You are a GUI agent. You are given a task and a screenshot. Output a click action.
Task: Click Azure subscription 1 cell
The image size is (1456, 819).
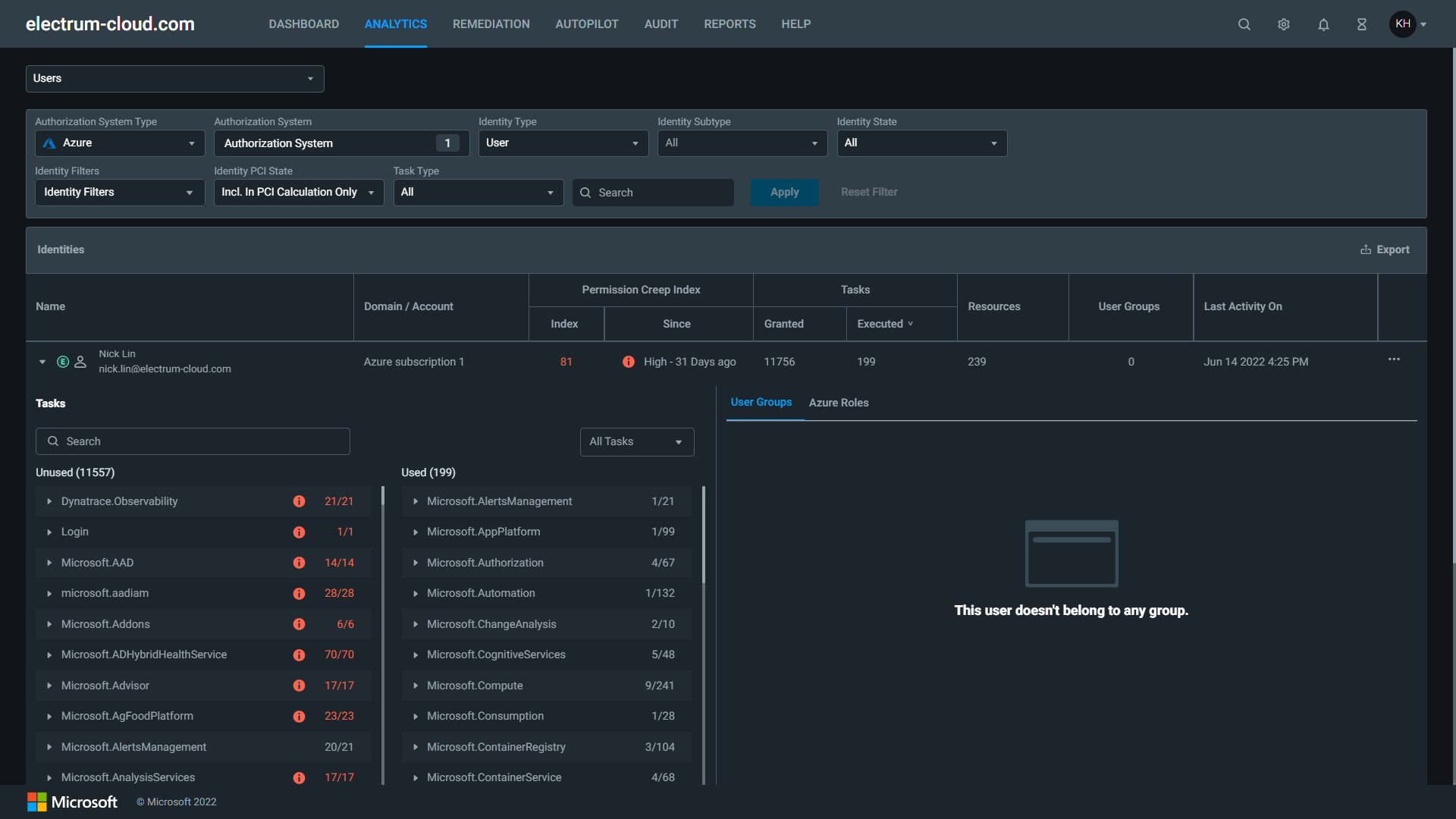pyautogui.click(x=414, y=362)
